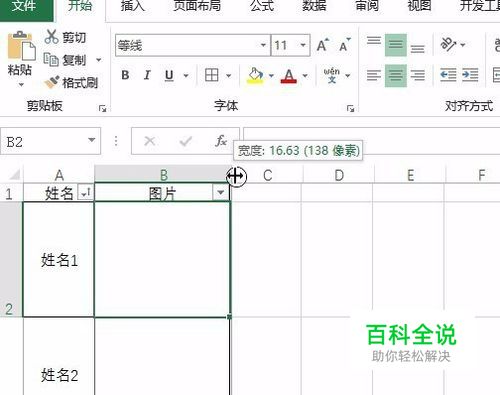Align text left
Screen dimensions: 500x395
[x=374, y=75]
